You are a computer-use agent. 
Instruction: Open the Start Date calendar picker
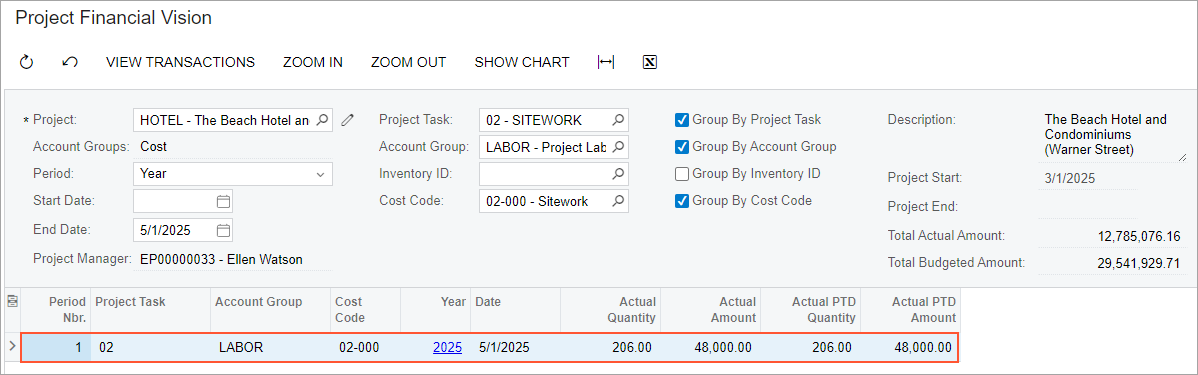click(223, 202)
